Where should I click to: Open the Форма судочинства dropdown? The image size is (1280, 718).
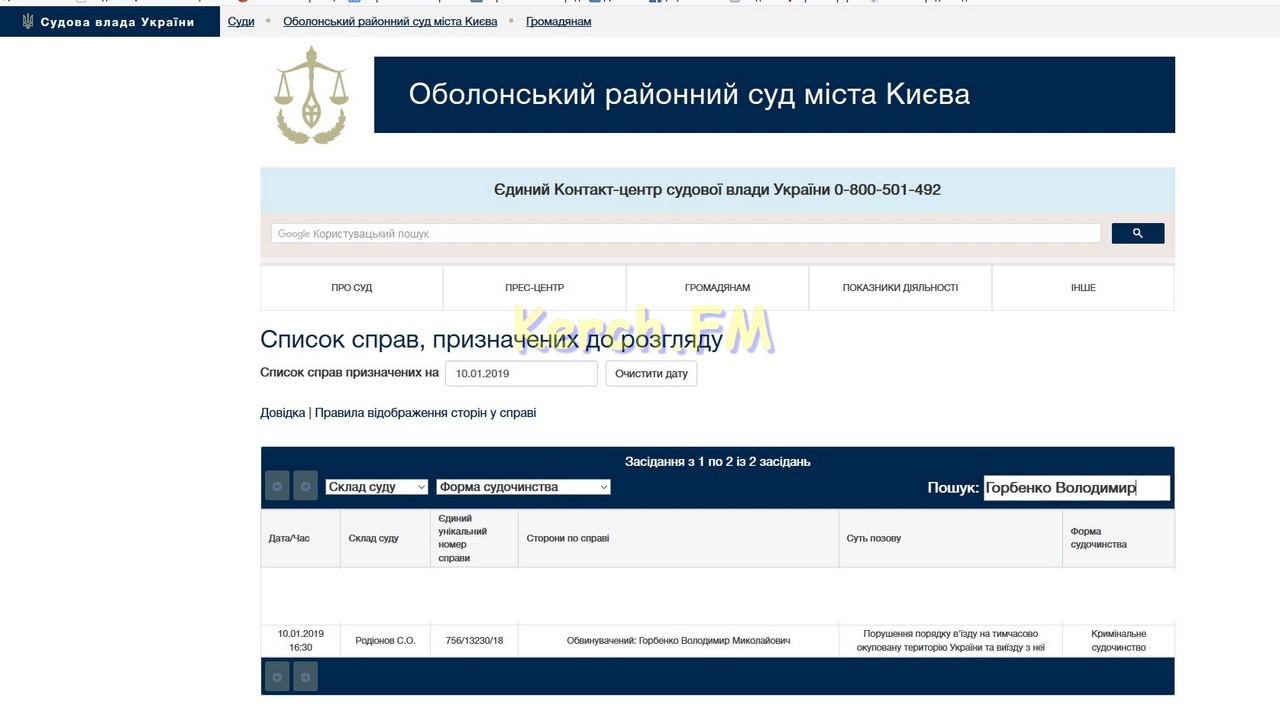pos(523,487)
